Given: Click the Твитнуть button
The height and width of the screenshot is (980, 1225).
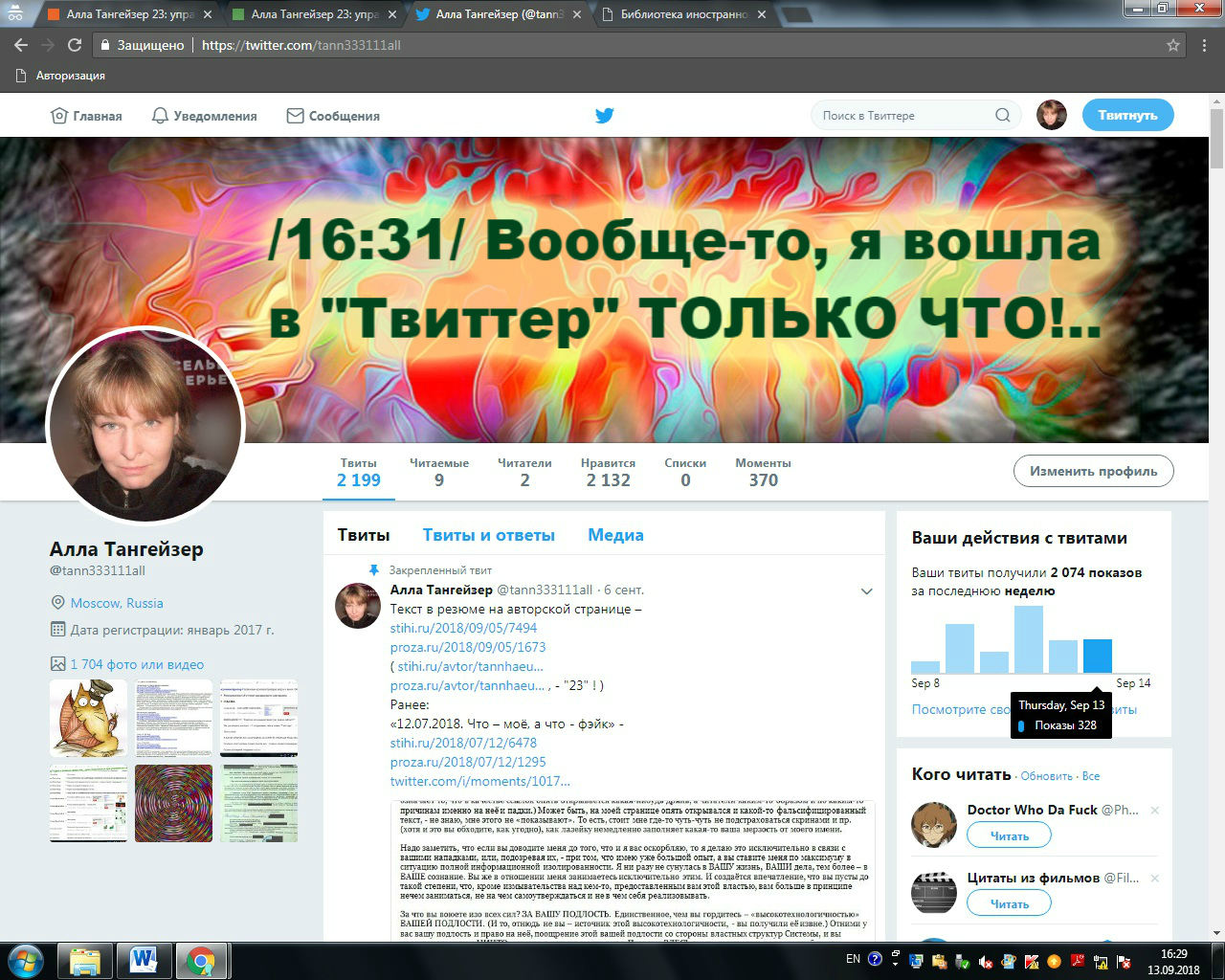Looking at the screenshot, I should (1128, 115).
